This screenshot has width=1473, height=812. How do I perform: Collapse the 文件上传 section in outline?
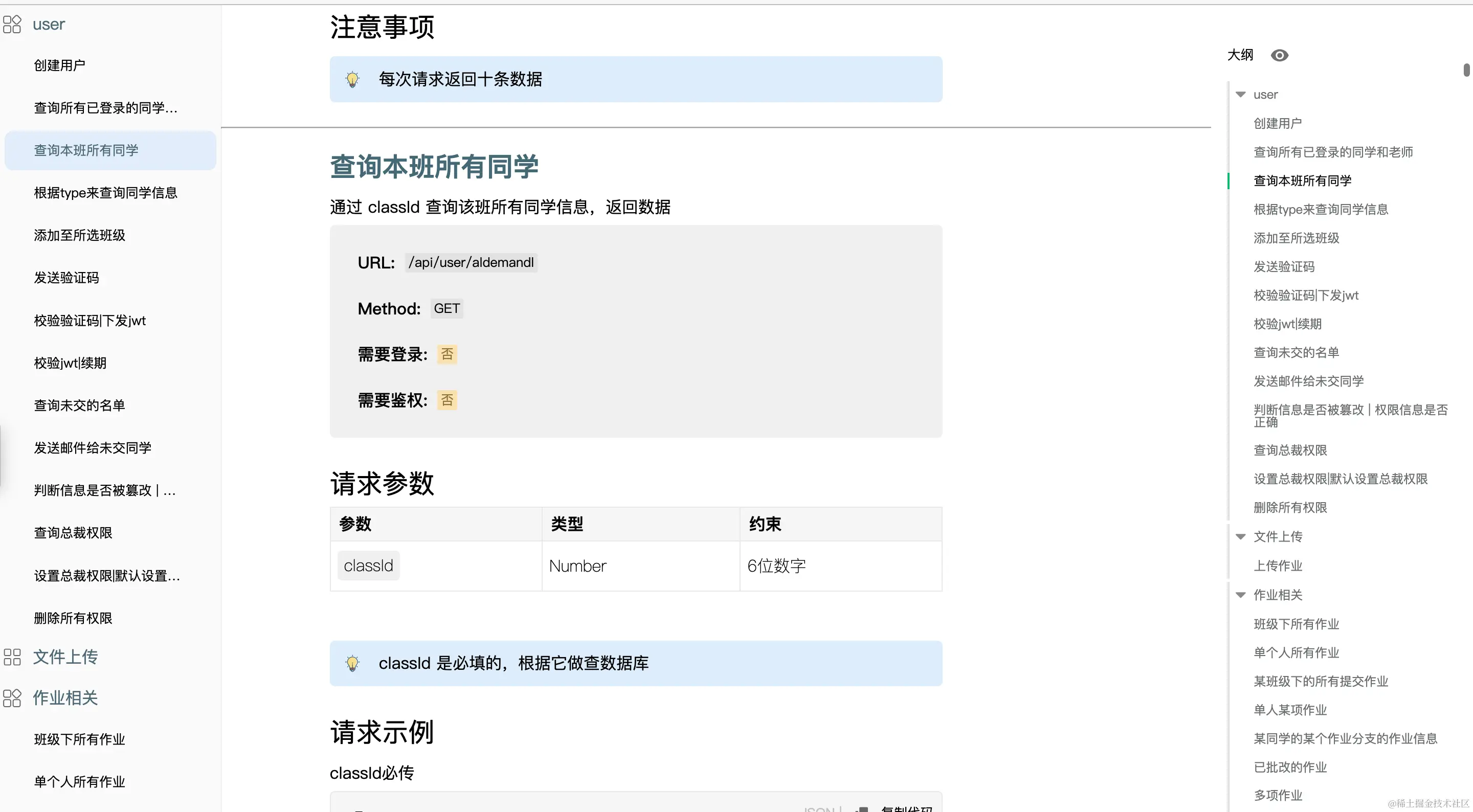[1240, 537]
